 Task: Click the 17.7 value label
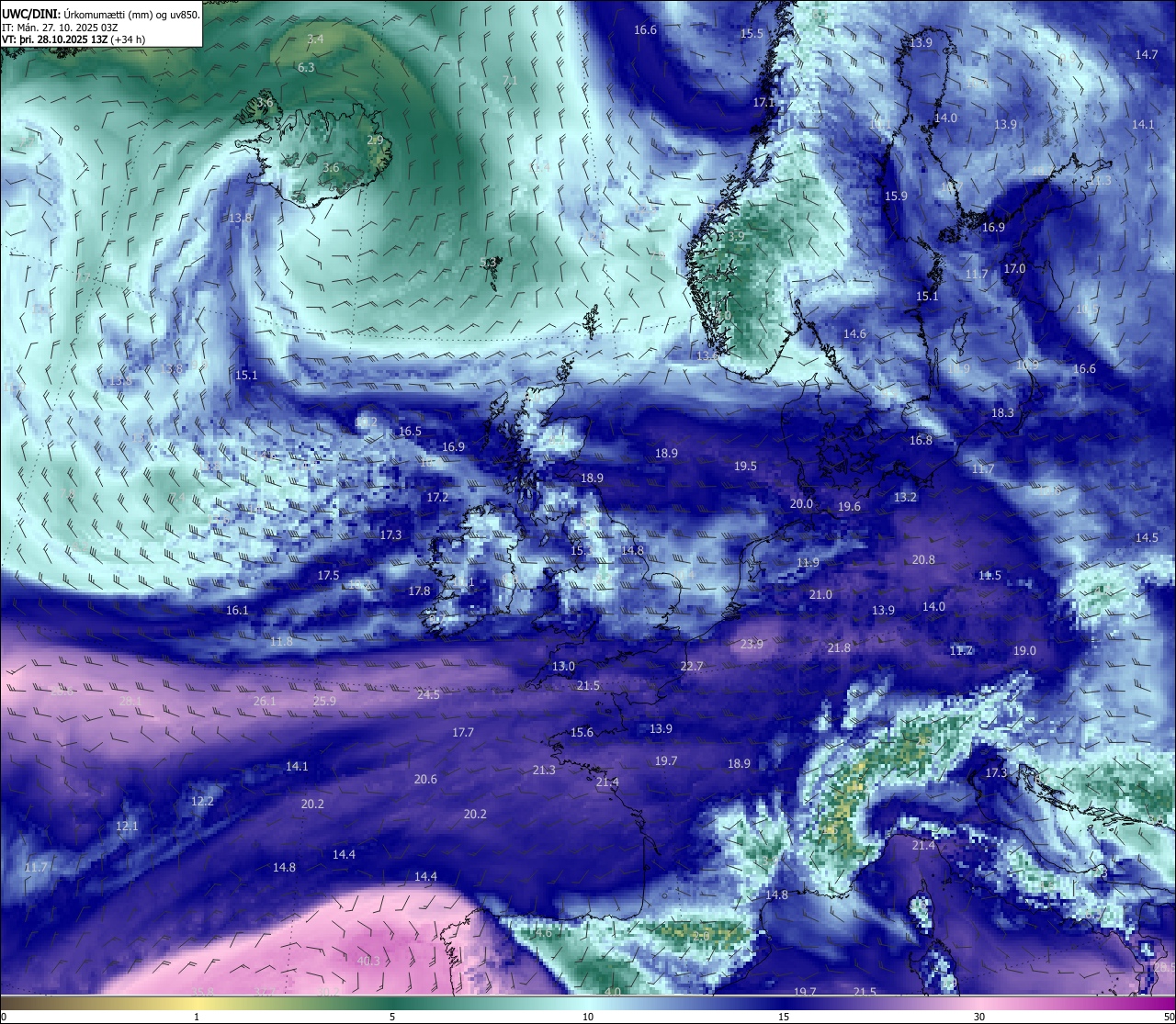pyautogui.click(x=463, y=732)
